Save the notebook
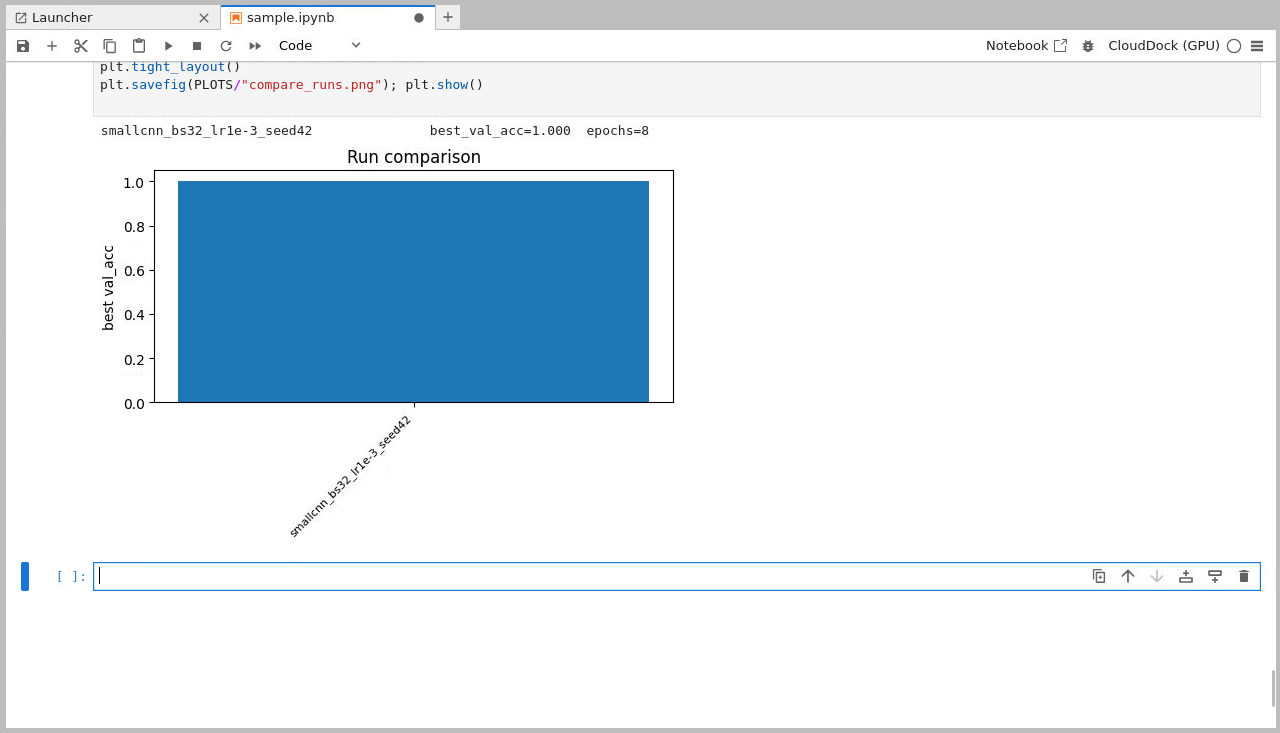Viewport: 1280px width, 733px height. (22, 45)
